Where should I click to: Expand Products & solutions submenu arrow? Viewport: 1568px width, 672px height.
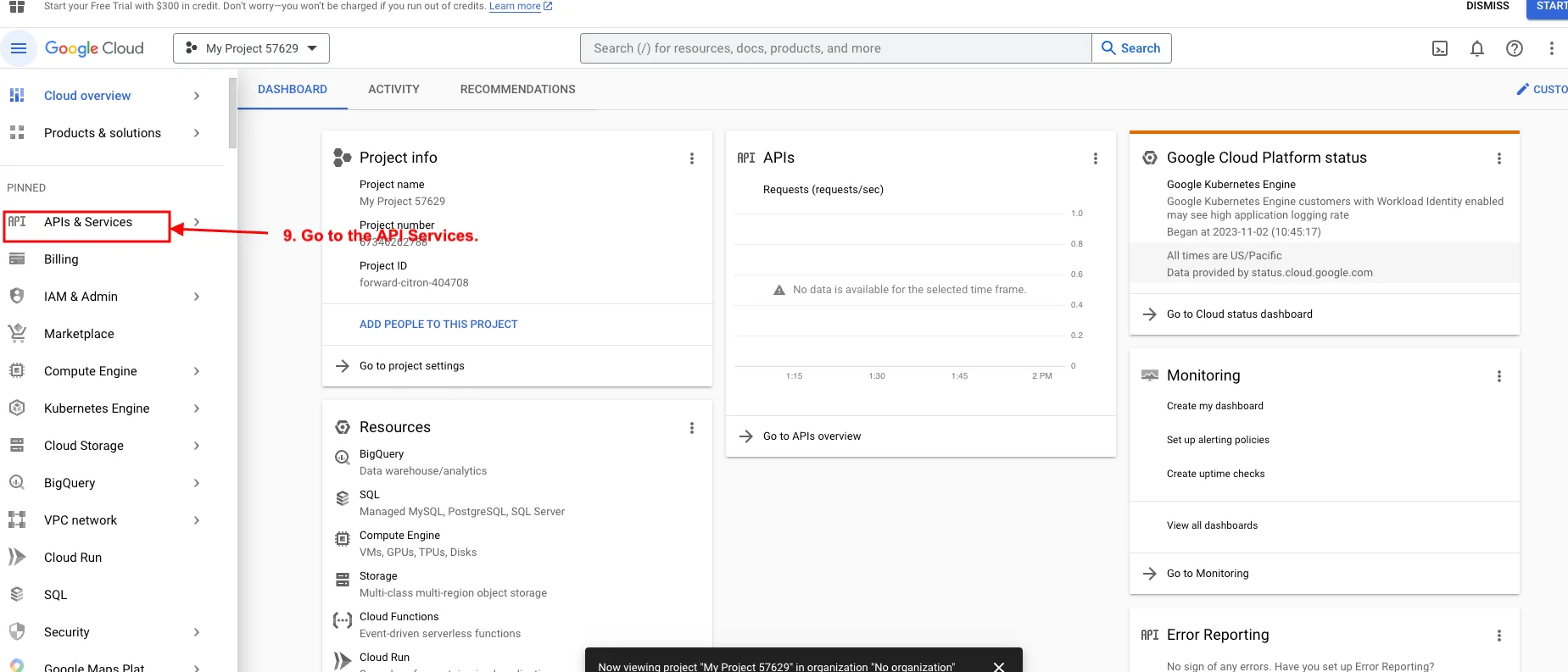point(197,133)
